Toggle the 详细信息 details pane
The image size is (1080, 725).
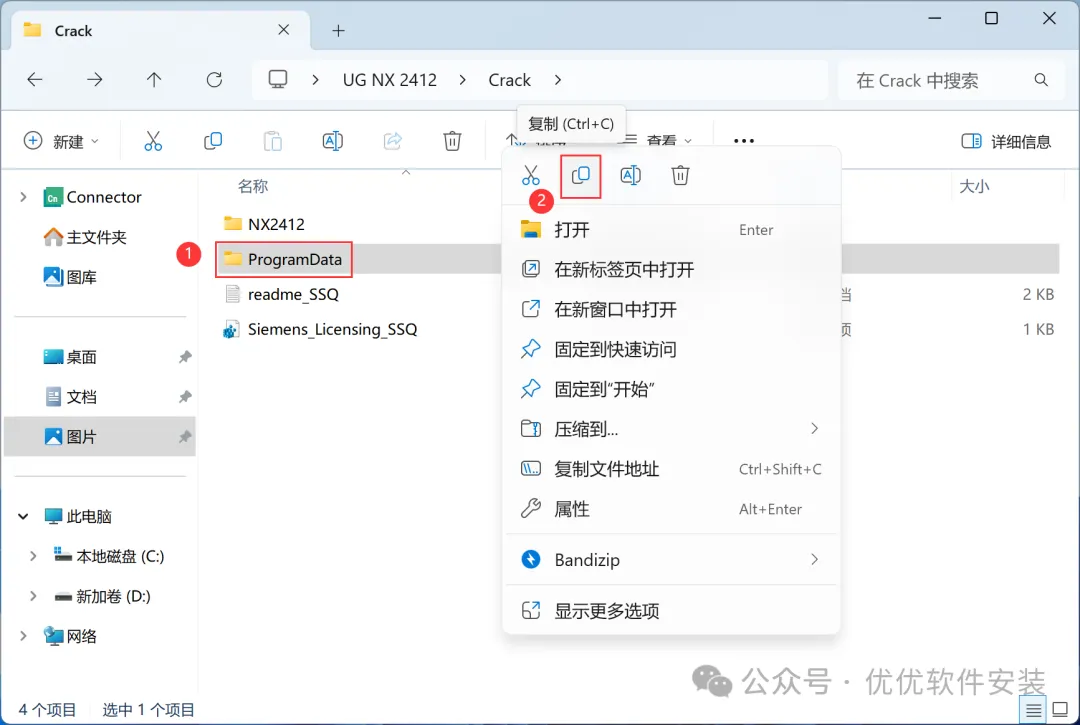click(x=1006, y=141)
